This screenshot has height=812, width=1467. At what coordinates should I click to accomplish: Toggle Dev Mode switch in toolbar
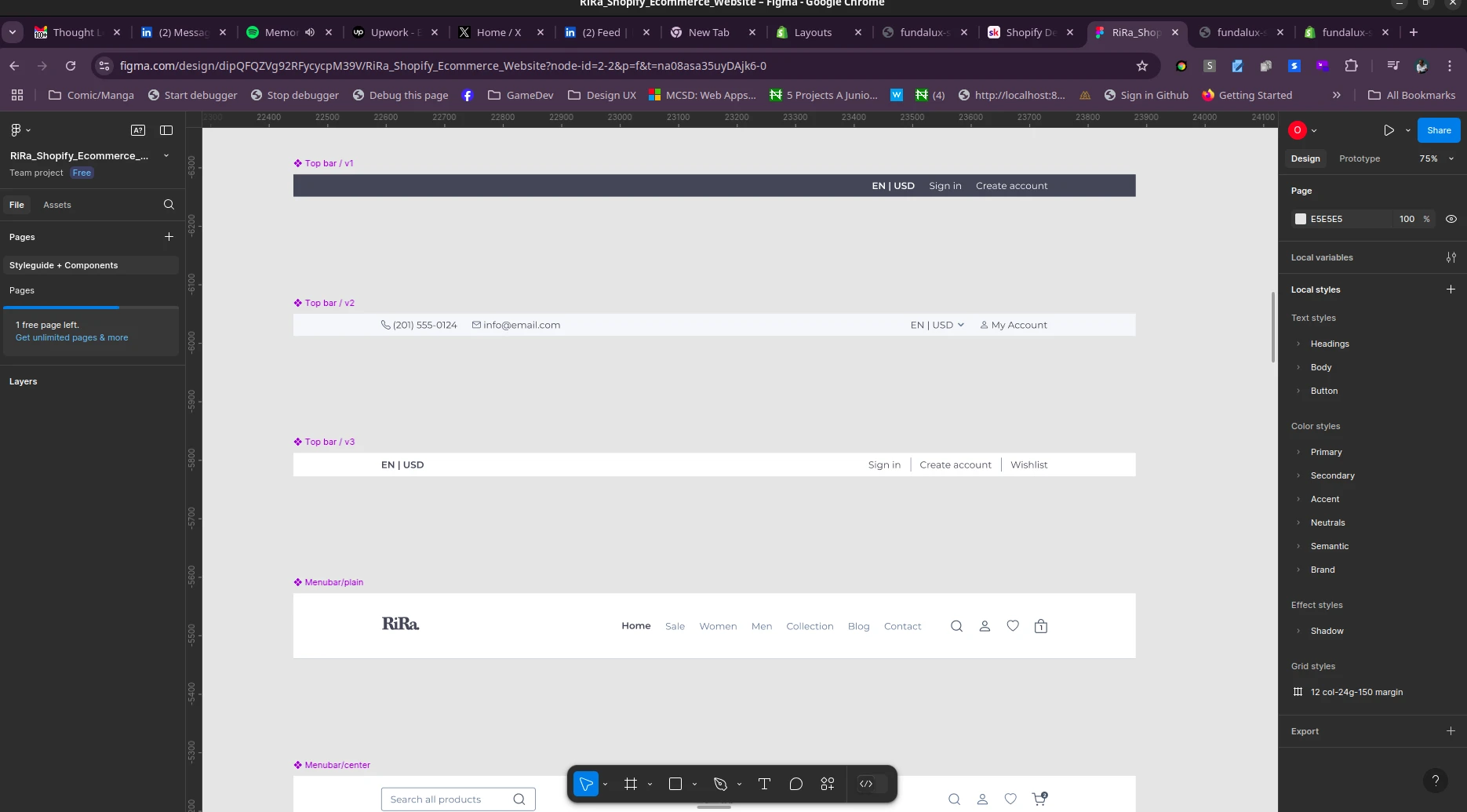click(x=872, y=784)
